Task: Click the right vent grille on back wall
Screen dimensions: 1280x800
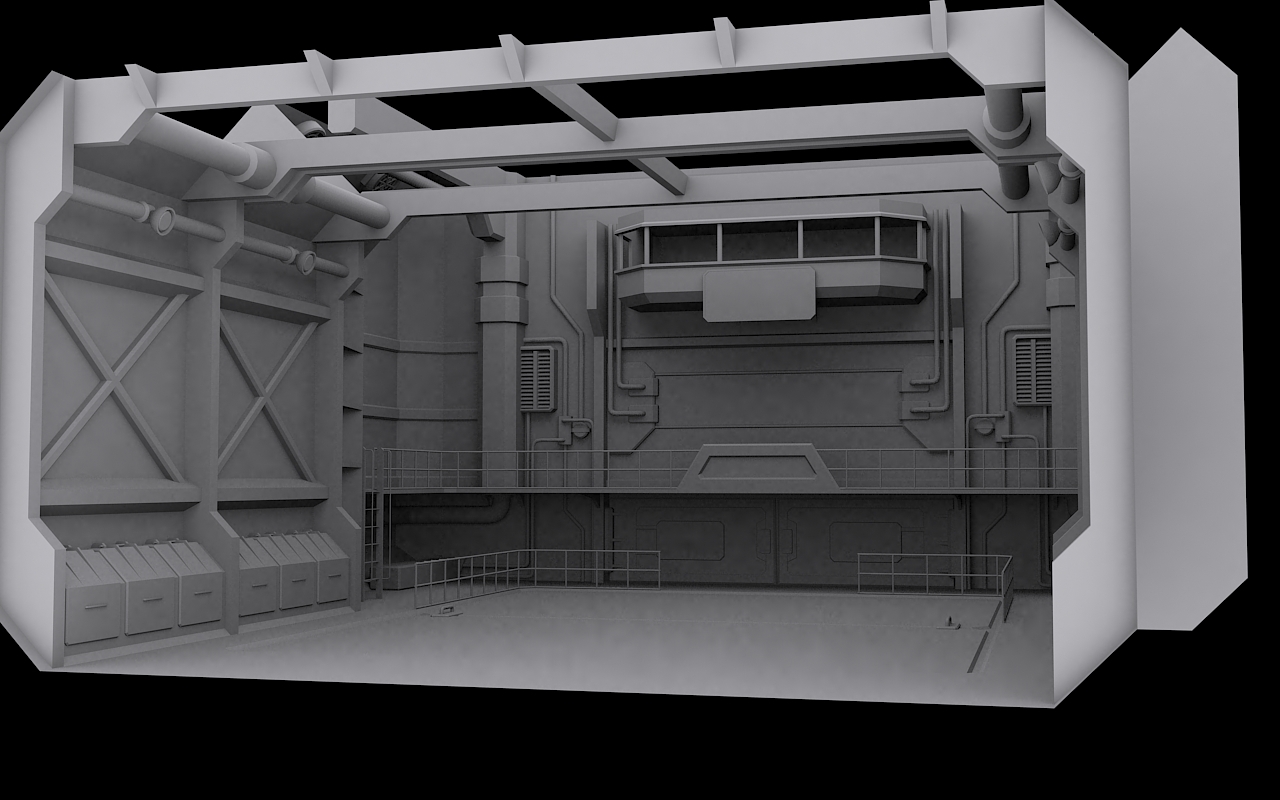Action: 1032,370
